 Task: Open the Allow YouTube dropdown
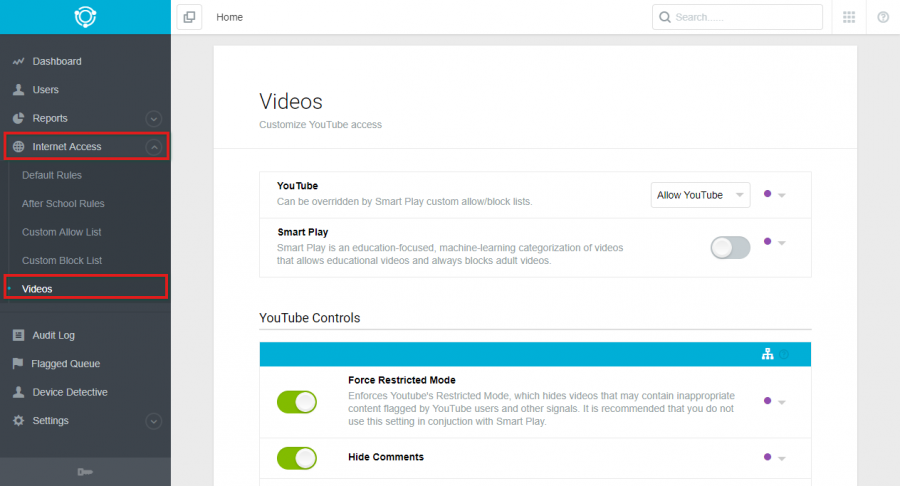click(700, 195)
